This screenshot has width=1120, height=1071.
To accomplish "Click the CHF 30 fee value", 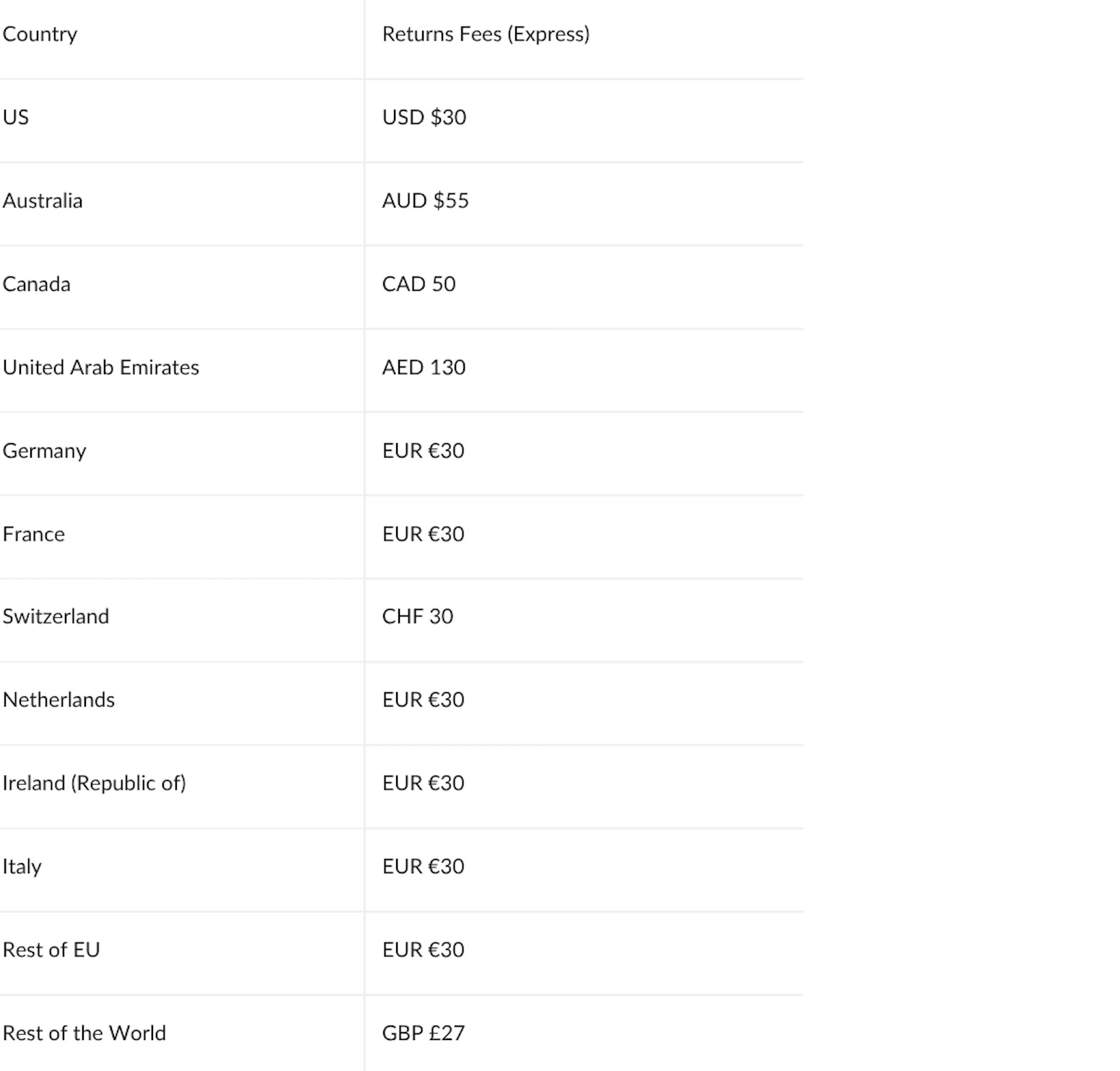I will [418, 616].
